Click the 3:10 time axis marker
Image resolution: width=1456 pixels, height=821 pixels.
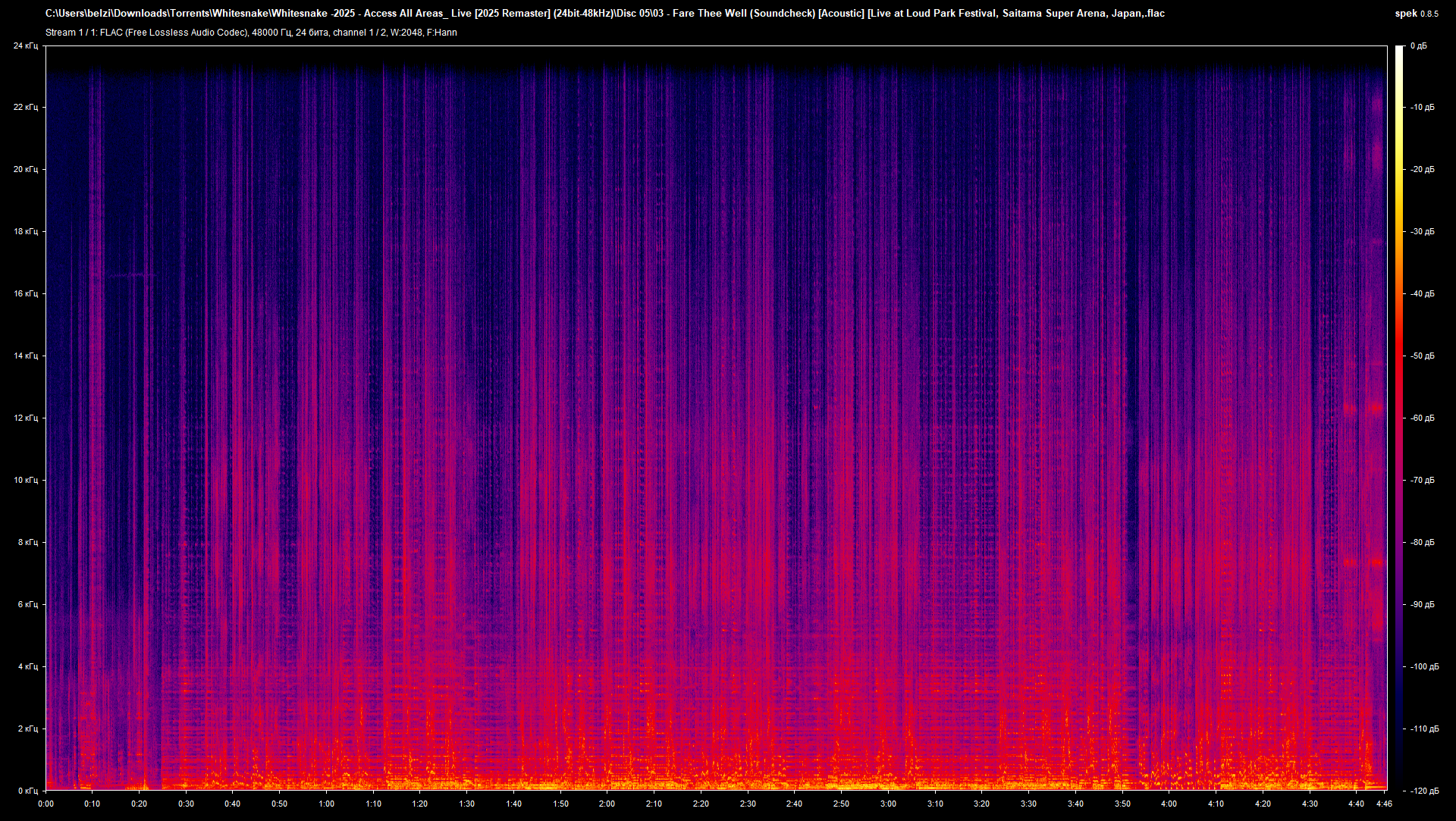[935, 804]
